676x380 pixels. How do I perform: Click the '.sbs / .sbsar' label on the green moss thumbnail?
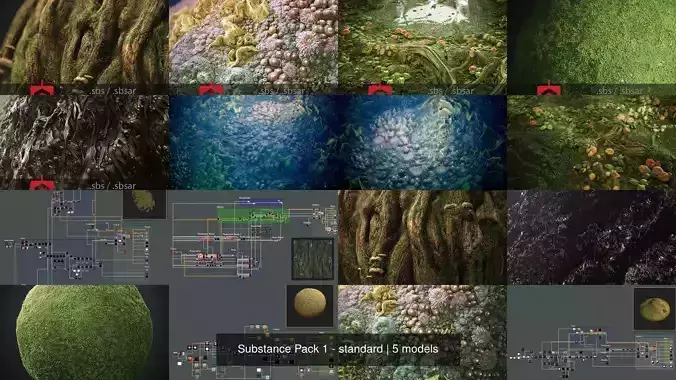[x=620, y=91]
